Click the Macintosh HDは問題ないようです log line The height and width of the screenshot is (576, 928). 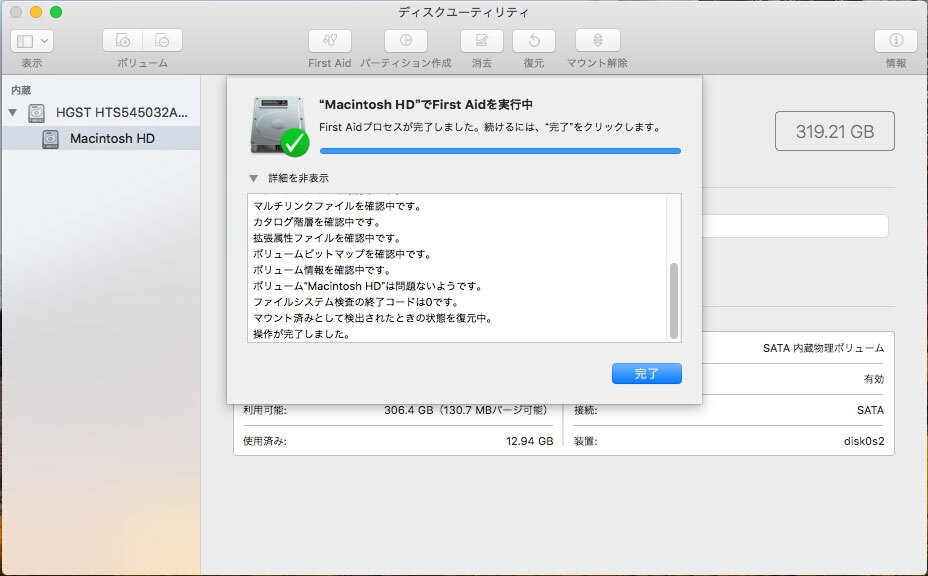[368, 286]
